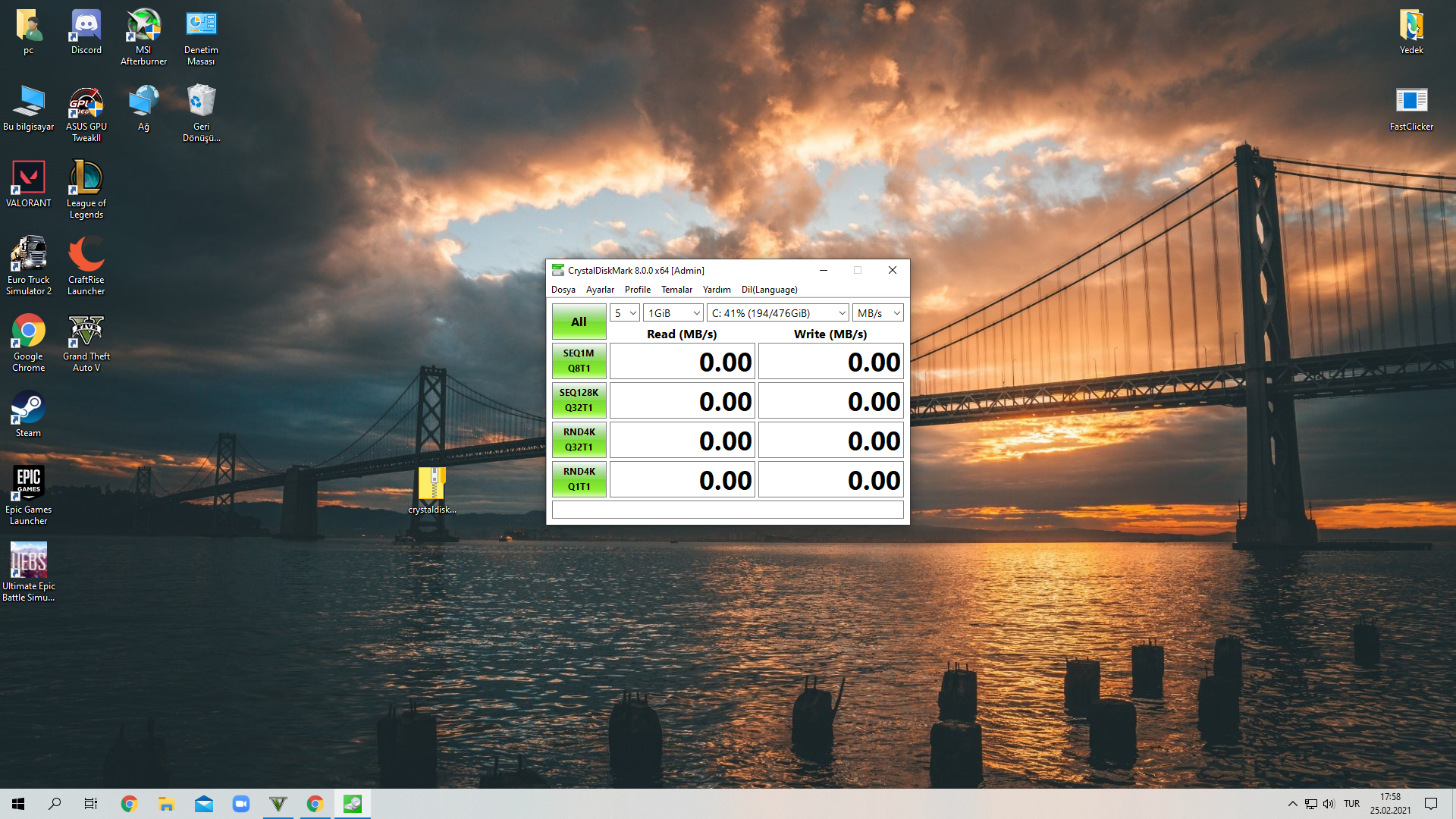Screen dimensions: 1456x819
Task: Click the CrystalDiskMark taskbar icon
Action: (x=353, y=804)
